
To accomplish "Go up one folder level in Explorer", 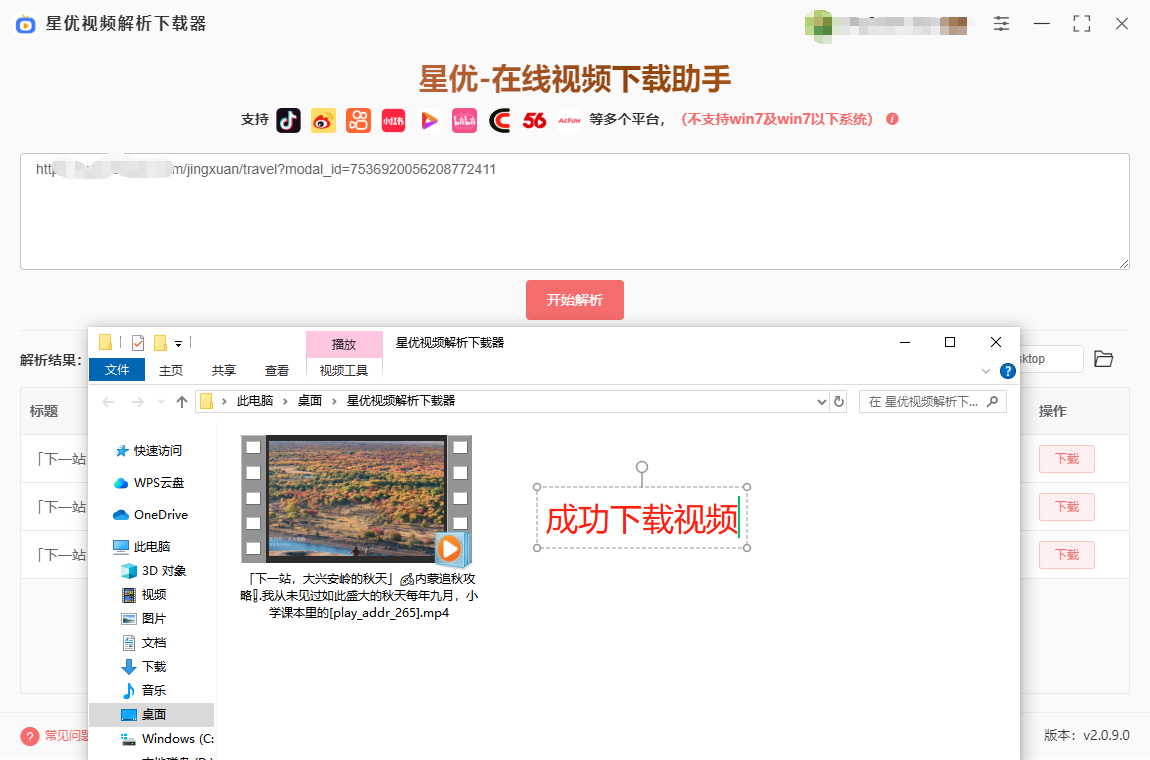I will click(182, 401).
